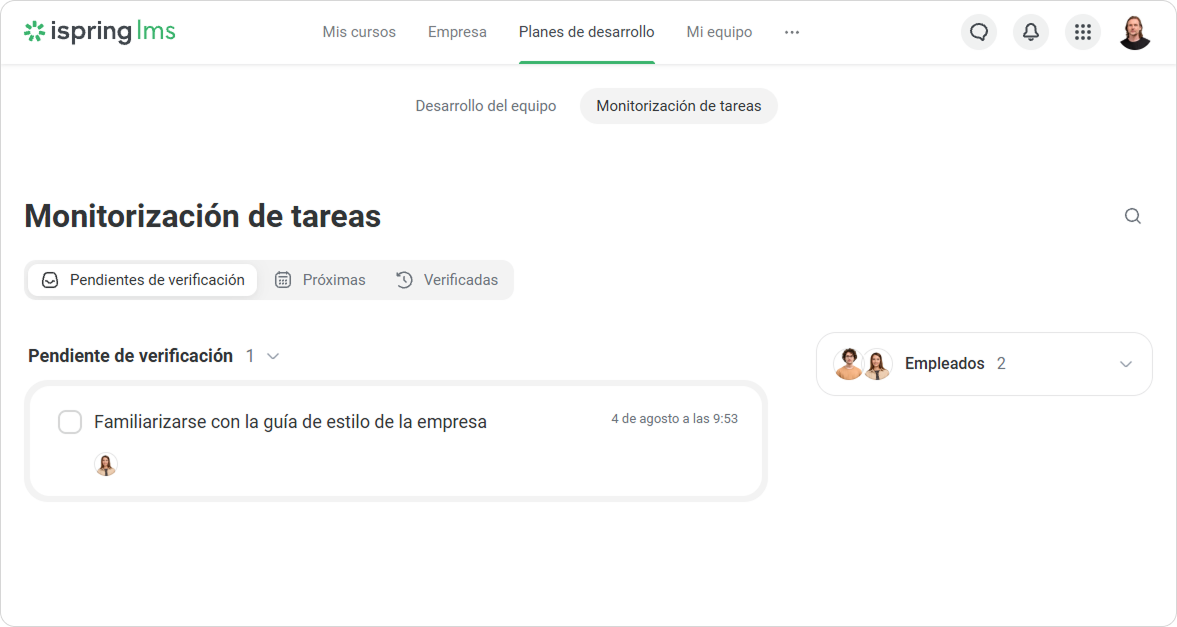Screen dimensions: 1177x627
Task: Go to Mis cursos menu
Action: (359, 32)
